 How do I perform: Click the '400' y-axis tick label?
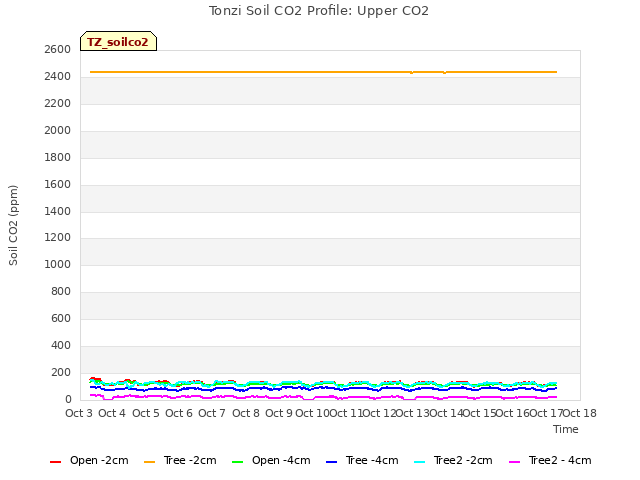pyautogui.click(x=61, y=345)
